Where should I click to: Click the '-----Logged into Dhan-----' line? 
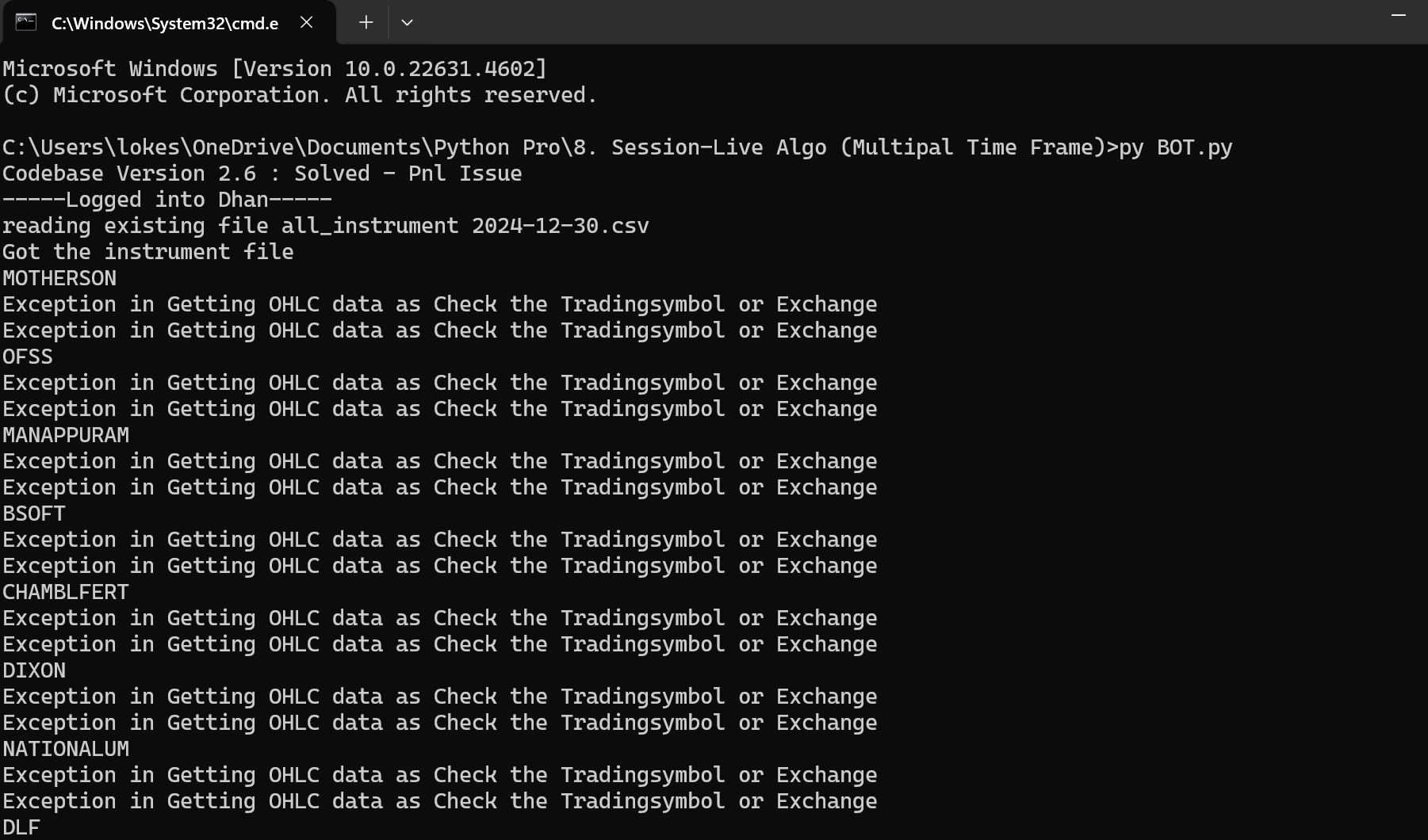167,200
